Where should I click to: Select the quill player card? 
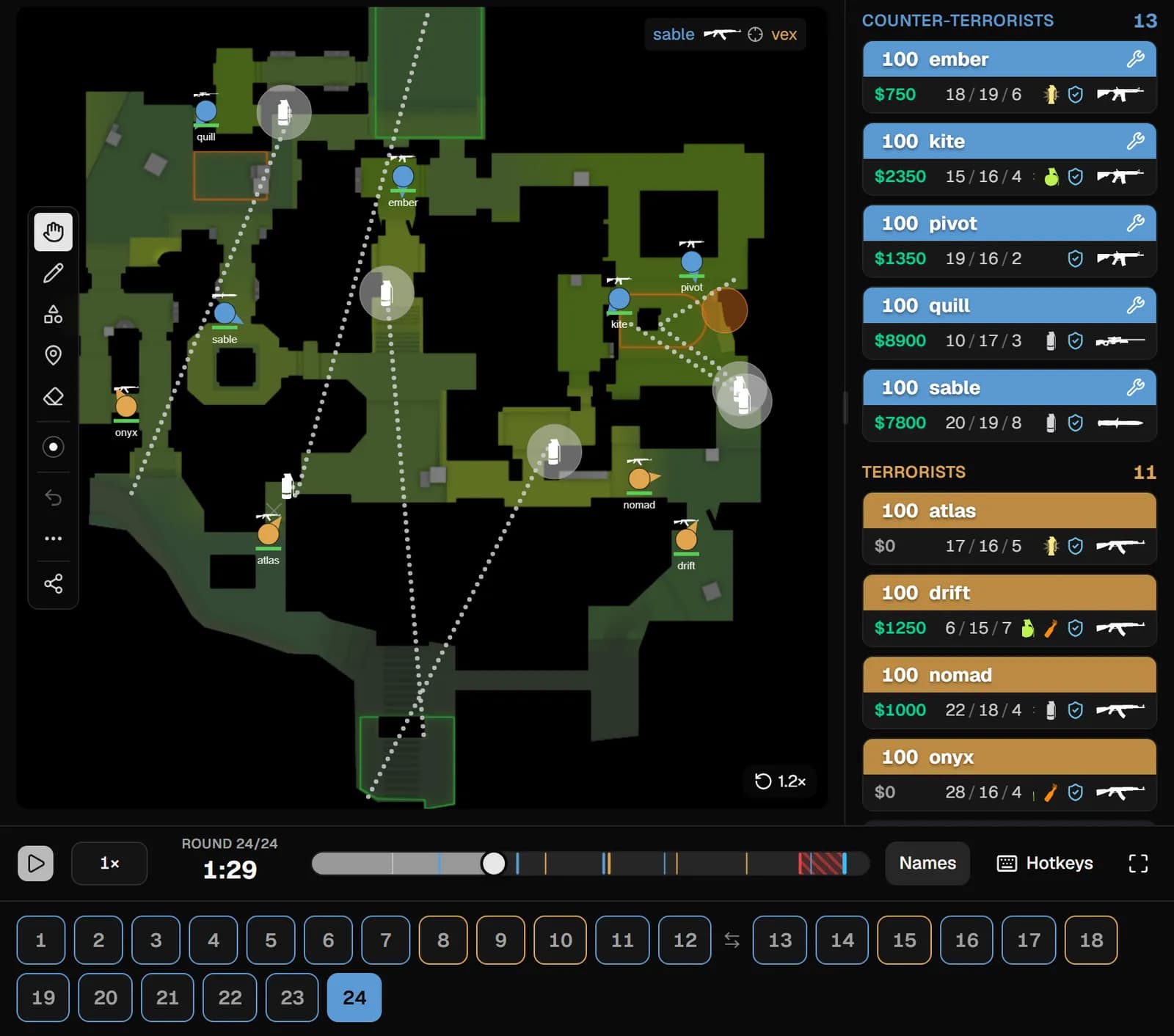(x=1010, y=323)
